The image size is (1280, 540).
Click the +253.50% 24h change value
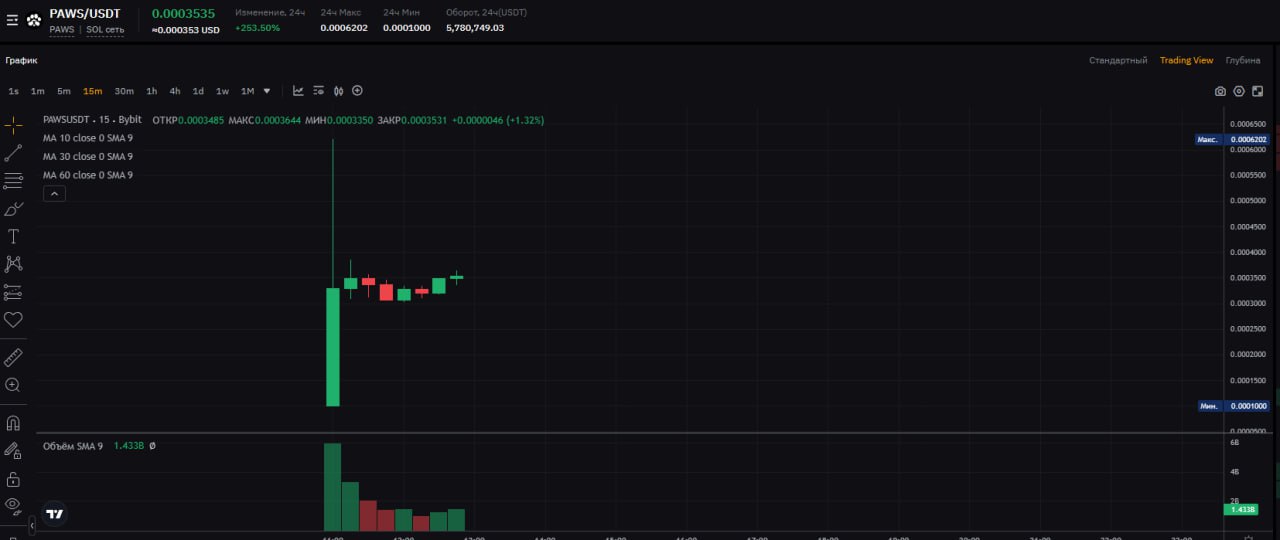pos(258,28)
